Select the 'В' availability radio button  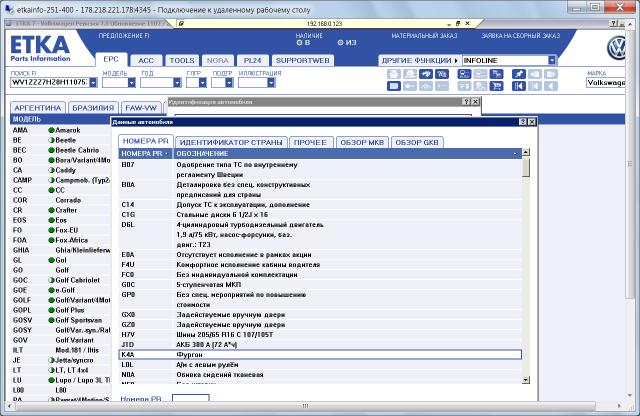[299, 42]
